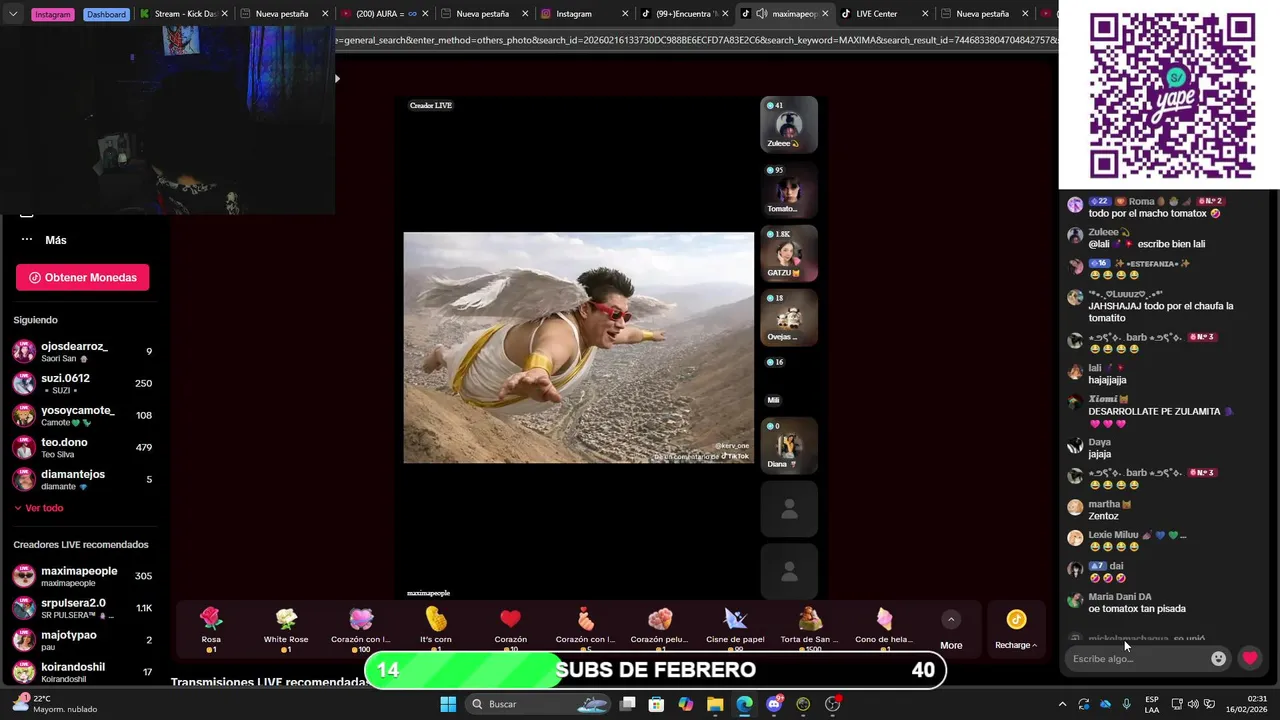Switch to Stream - Kick tab
The image size is (1280, 720).
[x=184, y=14]
